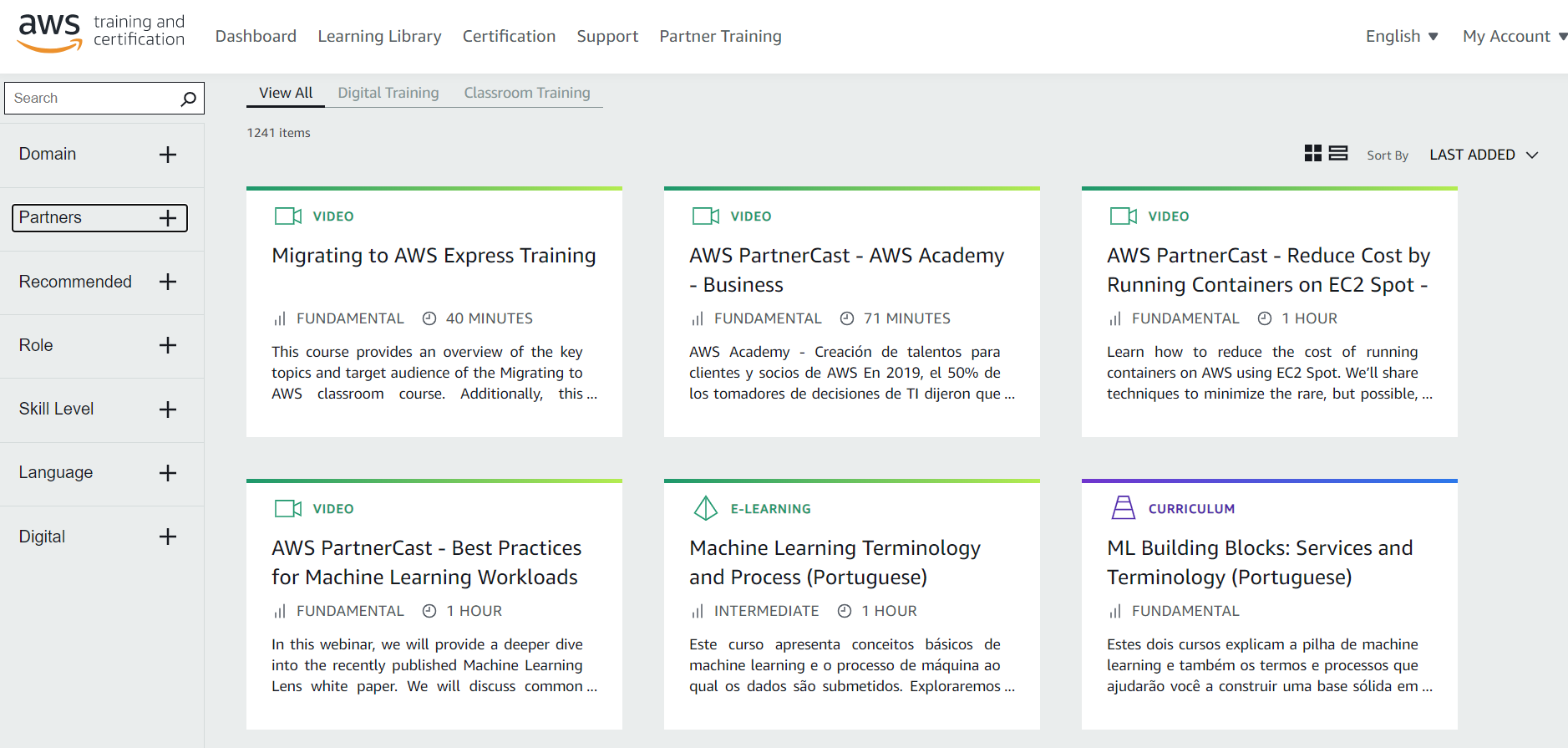This screenshot has width=1568, height=748.
Task: Open the English language dropdown
Action: point(1401,36)
